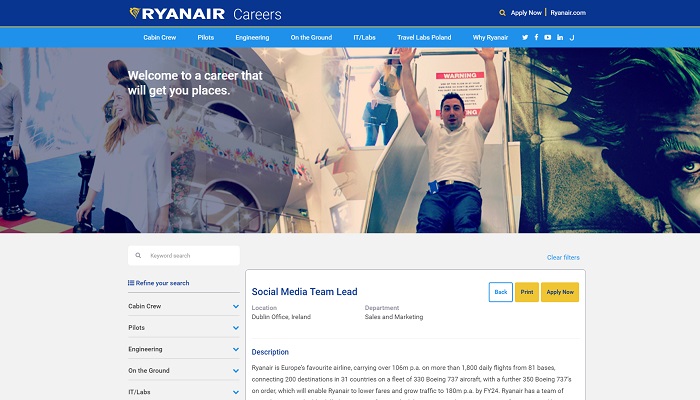The width and height of the screenshot is (700, 400).
Task: Open Ryanair's LinkedIn page icon
Action: (560, 37)
